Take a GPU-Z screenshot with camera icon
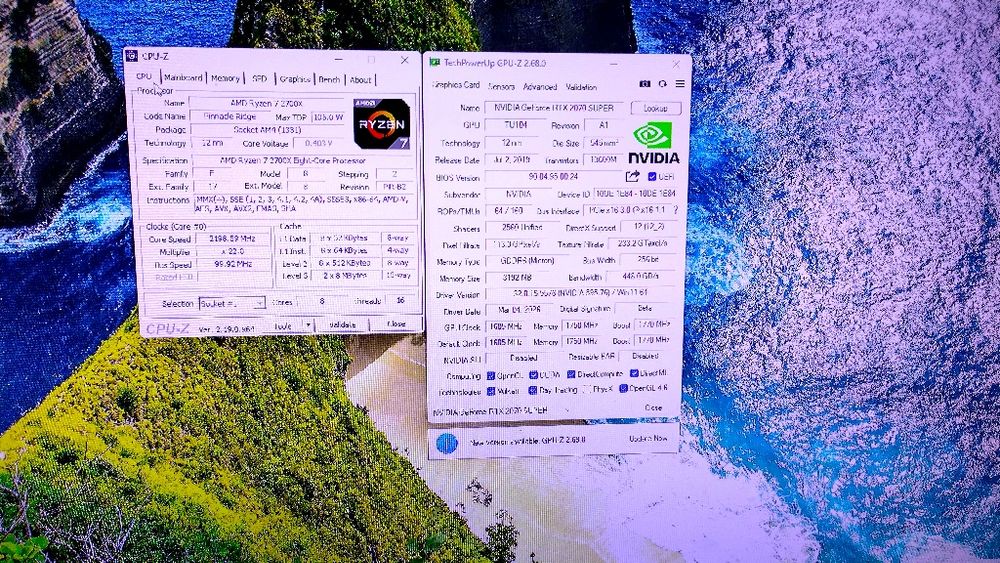The height and width of the screenshot is (563, 1000). [x=645, y=84]
